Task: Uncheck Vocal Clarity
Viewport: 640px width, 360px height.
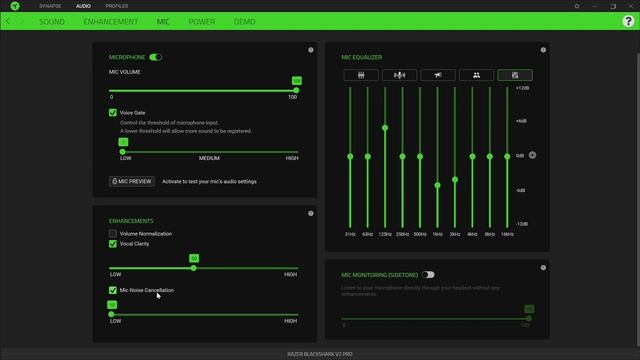Action: coord(113,244)
